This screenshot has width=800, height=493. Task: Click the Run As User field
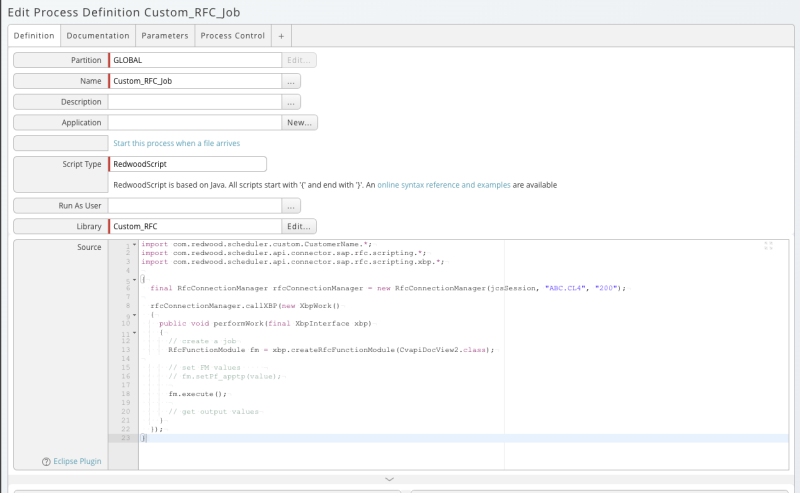pyautogui.click(x=195, y=206)
